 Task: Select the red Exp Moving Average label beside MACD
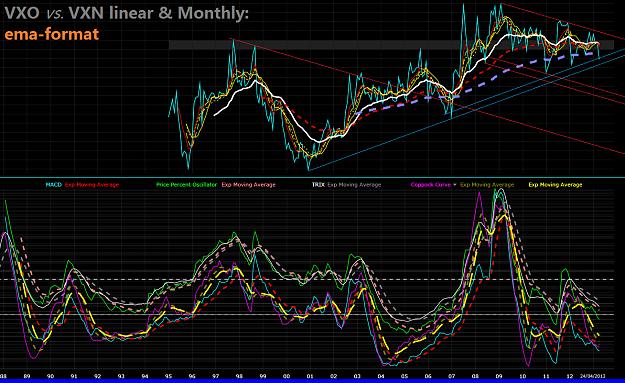(92, 185)
